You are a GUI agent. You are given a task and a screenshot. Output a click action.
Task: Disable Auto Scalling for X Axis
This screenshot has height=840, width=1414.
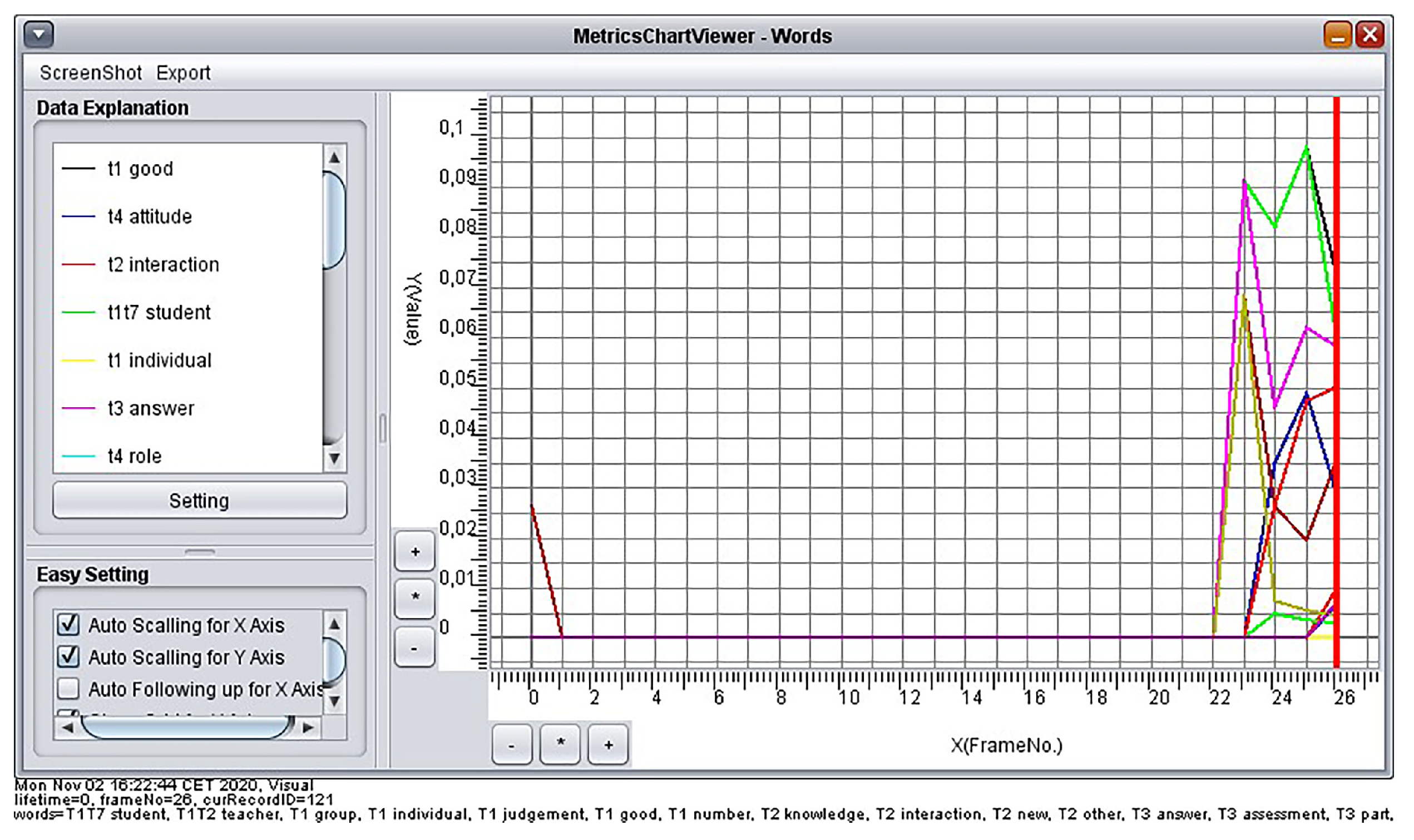[68, 624]
